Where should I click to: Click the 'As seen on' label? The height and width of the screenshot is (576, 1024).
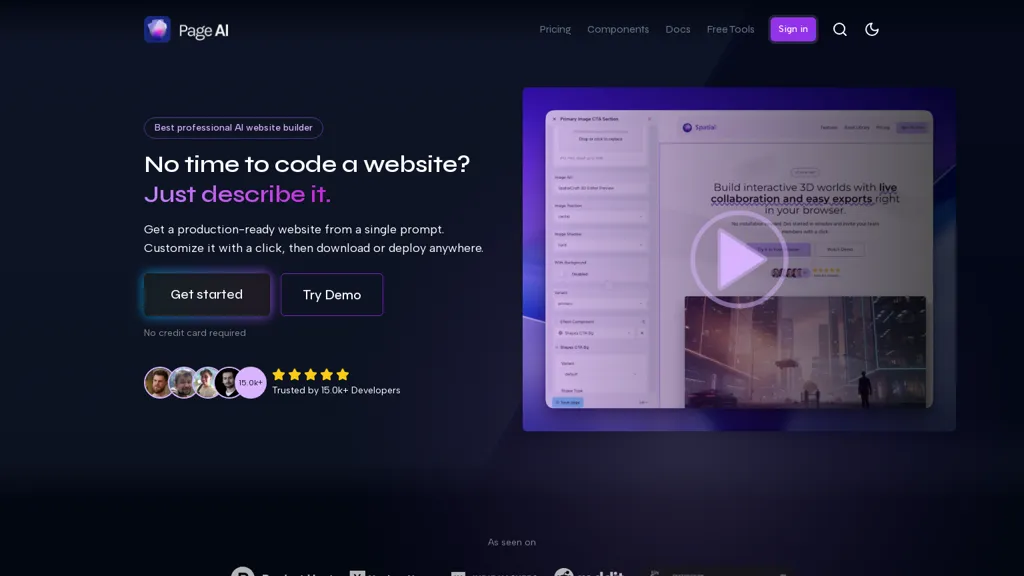(512, 542)
